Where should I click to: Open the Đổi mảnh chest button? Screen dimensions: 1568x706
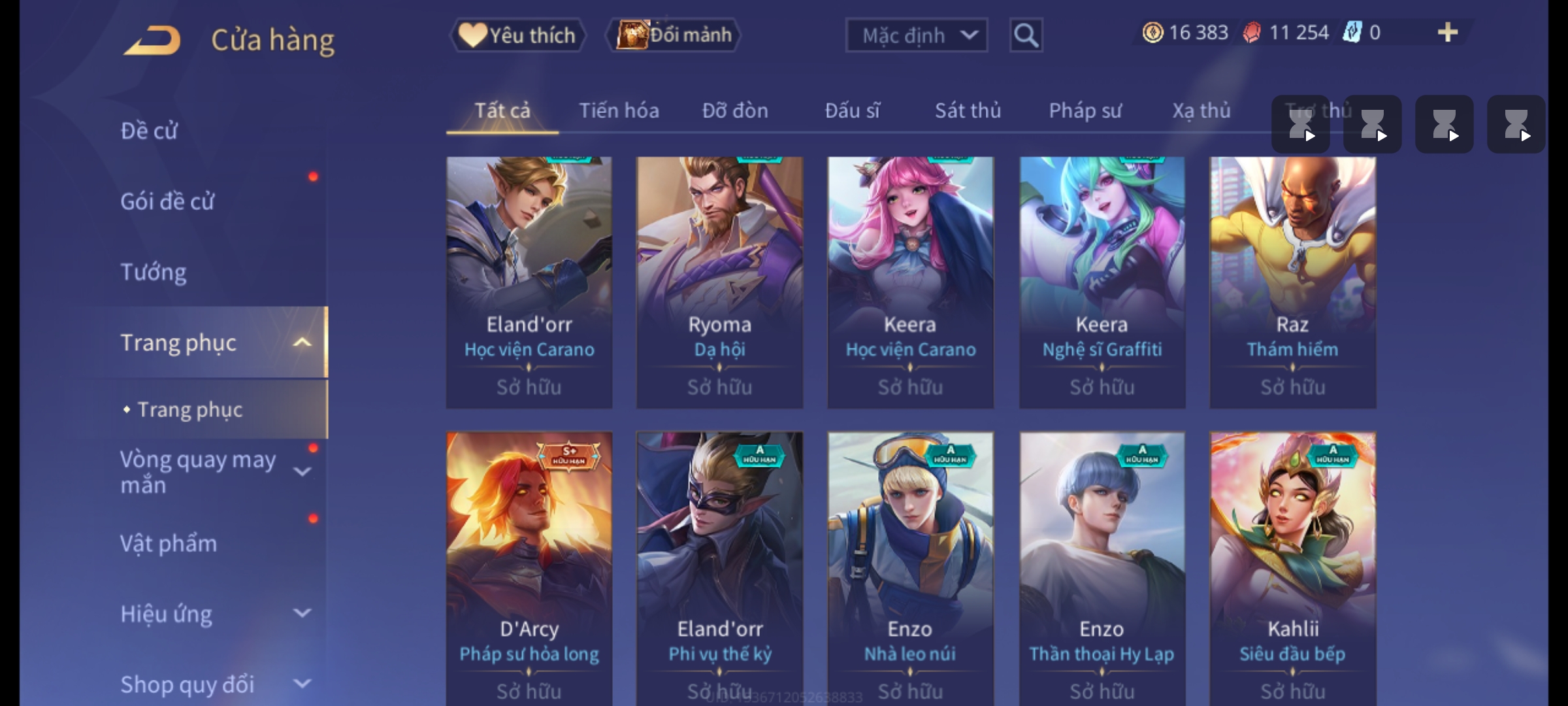[674, 35]
